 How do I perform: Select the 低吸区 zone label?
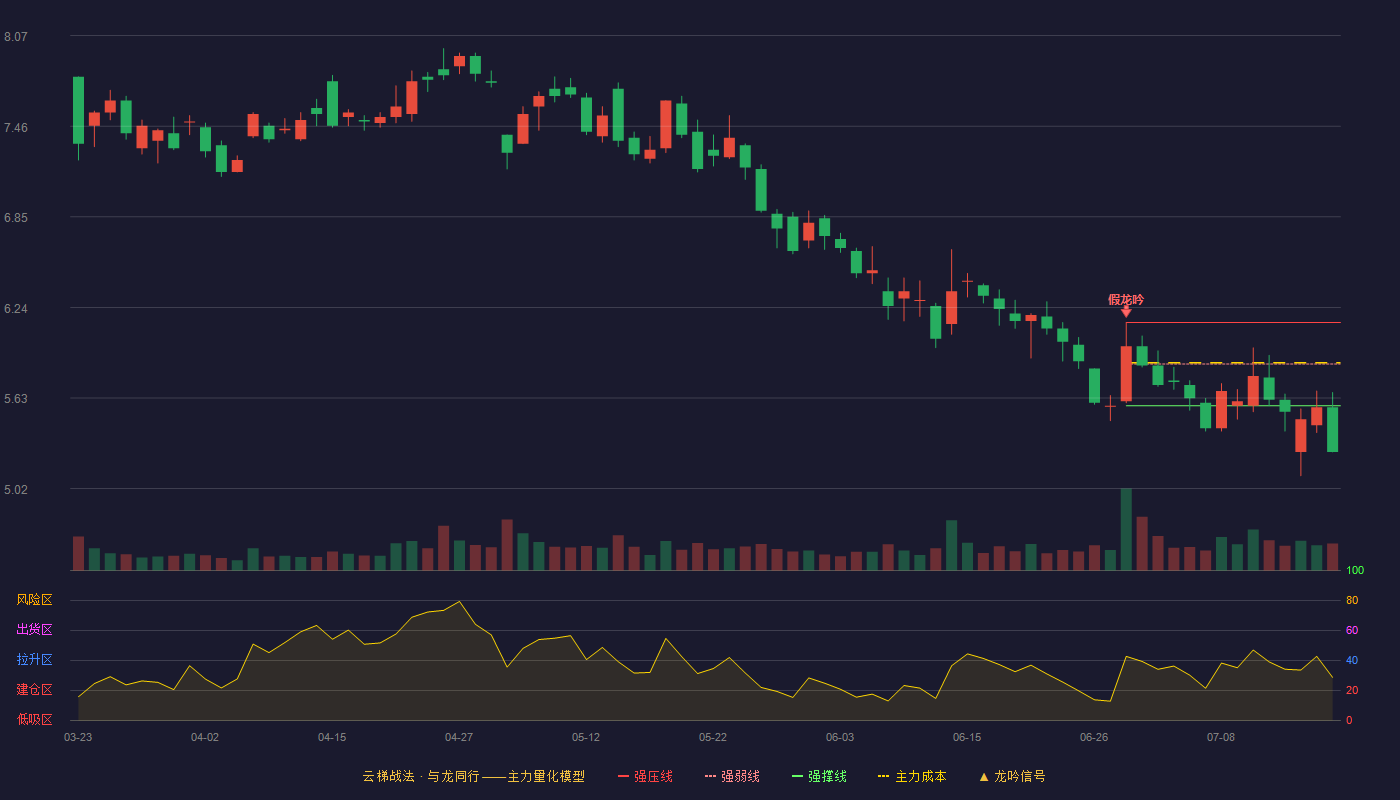coord(34,719)
